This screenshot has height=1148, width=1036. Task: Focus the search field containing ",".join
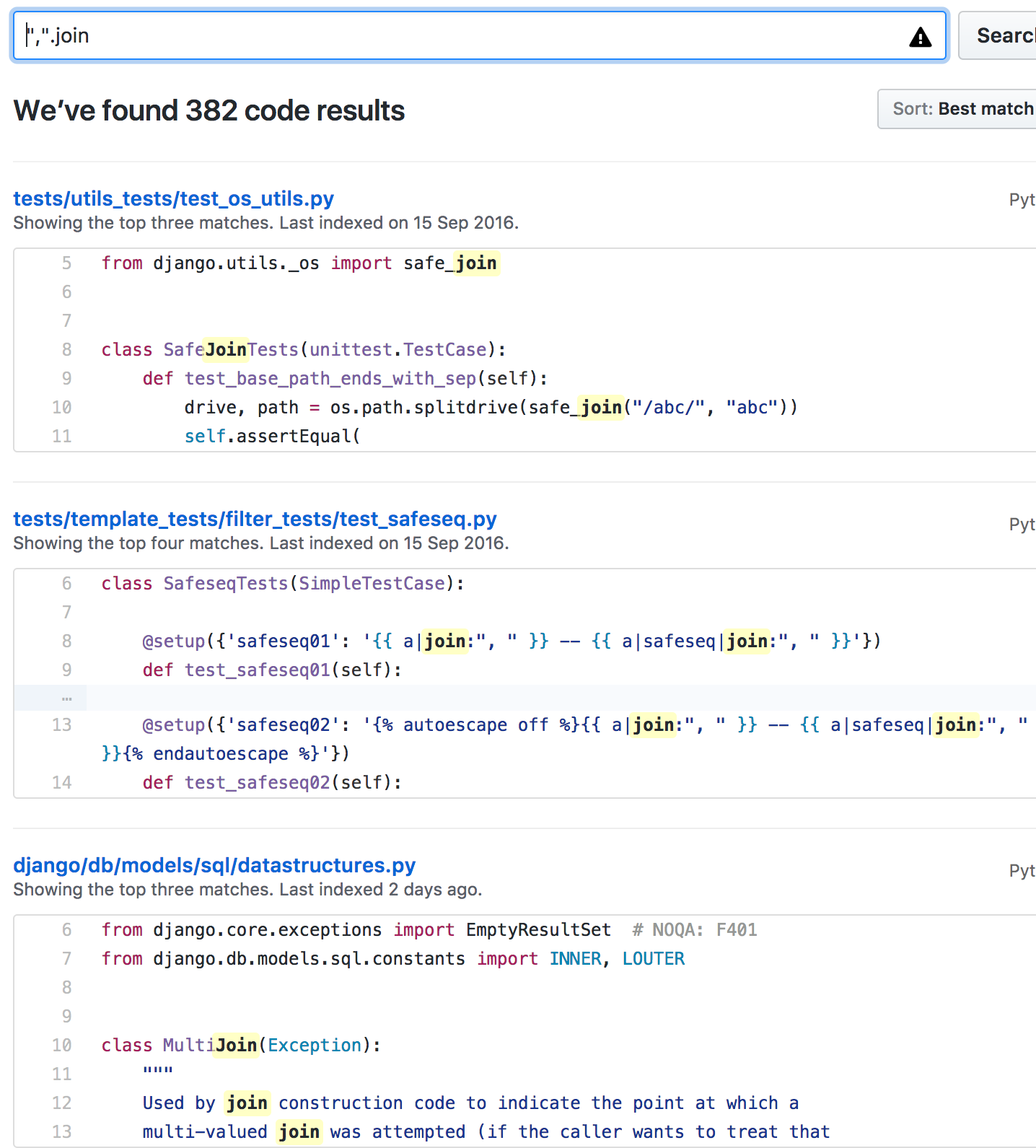click(x=480, y=35)
